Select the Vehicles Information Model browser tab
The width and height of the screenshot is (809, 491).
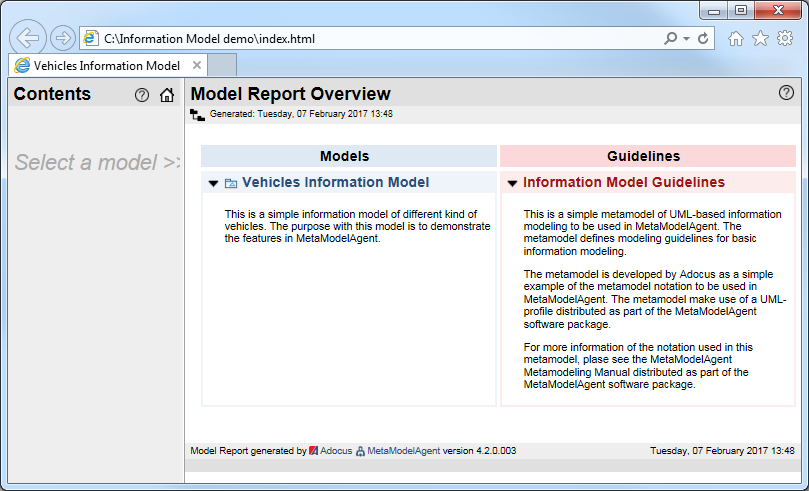[x=108, y=66]
